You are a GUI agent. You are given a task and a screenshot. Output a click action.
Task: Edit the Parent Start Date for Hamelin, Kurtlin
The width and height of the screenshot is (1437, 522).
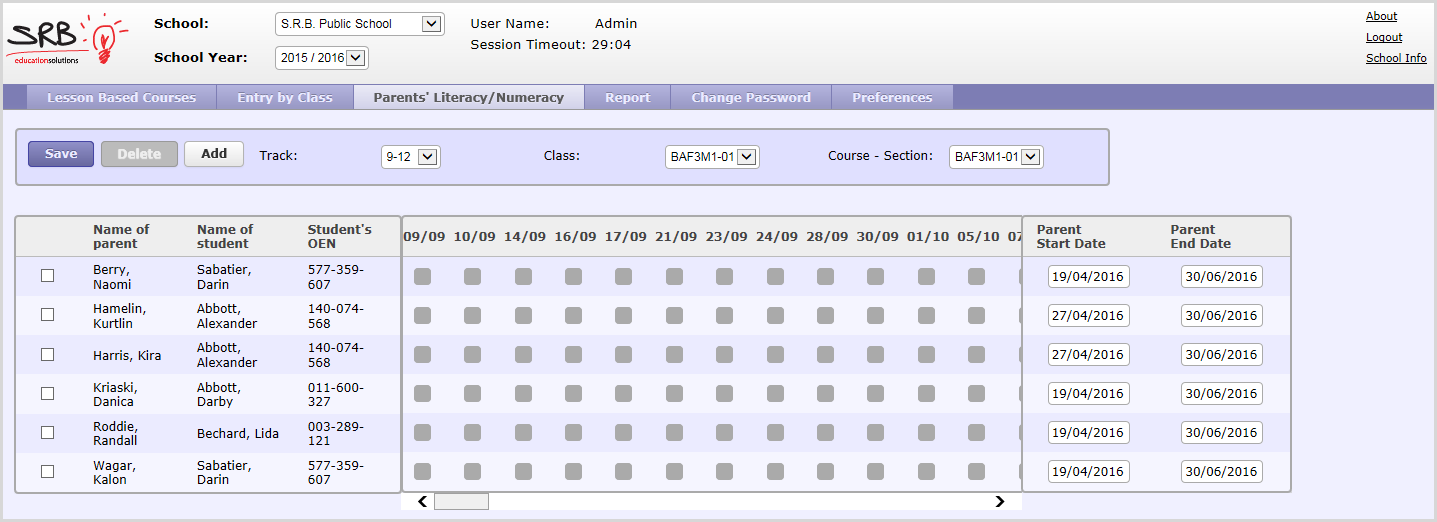[x=1088, y=316]
